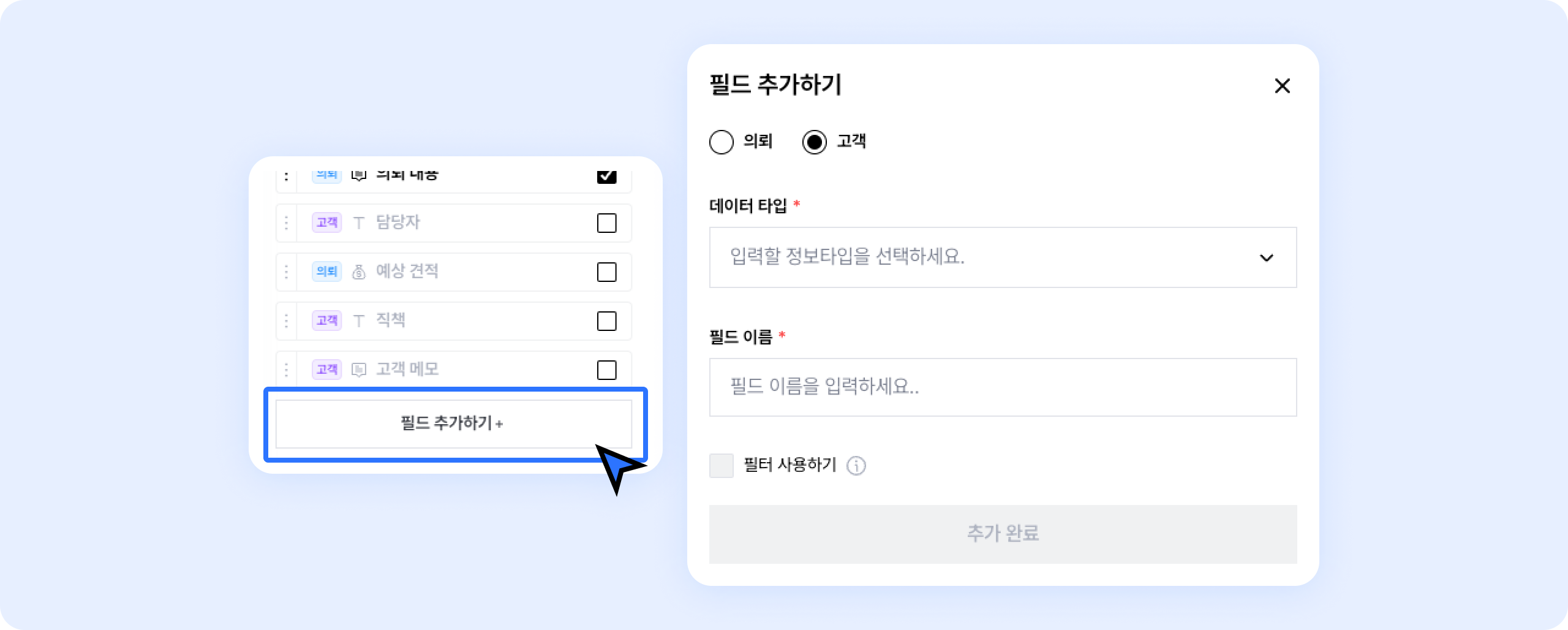The image size is (1568, 630).
Task: Select the 의뢰 radio button
Action: pos(721,142)
